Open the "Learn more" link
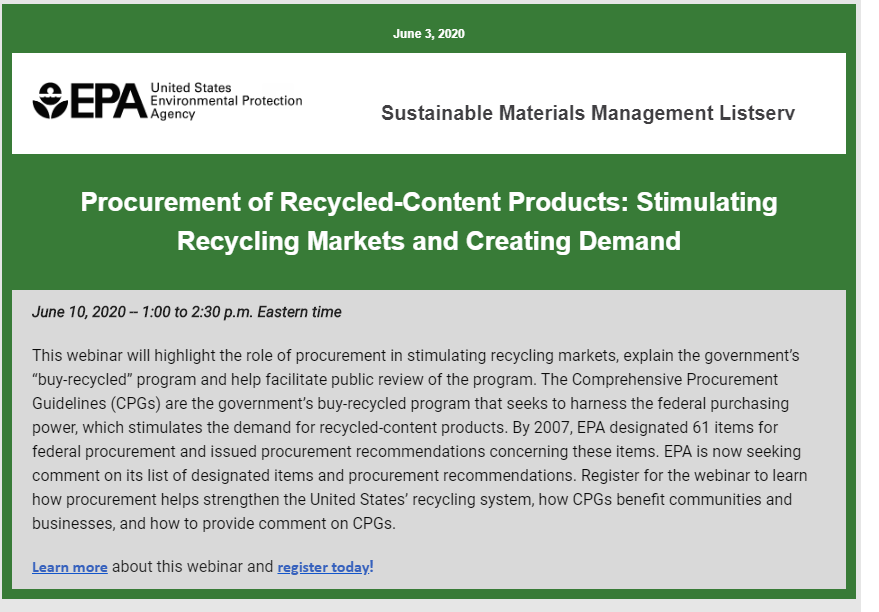This screenshot has height=612, width=879. pos(69,567)
